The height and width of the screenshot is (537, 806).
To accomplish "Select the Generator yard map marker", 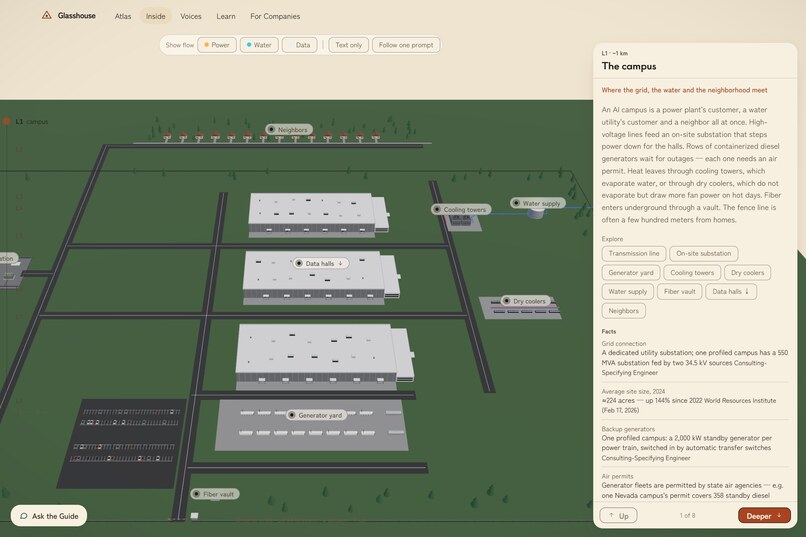I will (x=316, y=415).
